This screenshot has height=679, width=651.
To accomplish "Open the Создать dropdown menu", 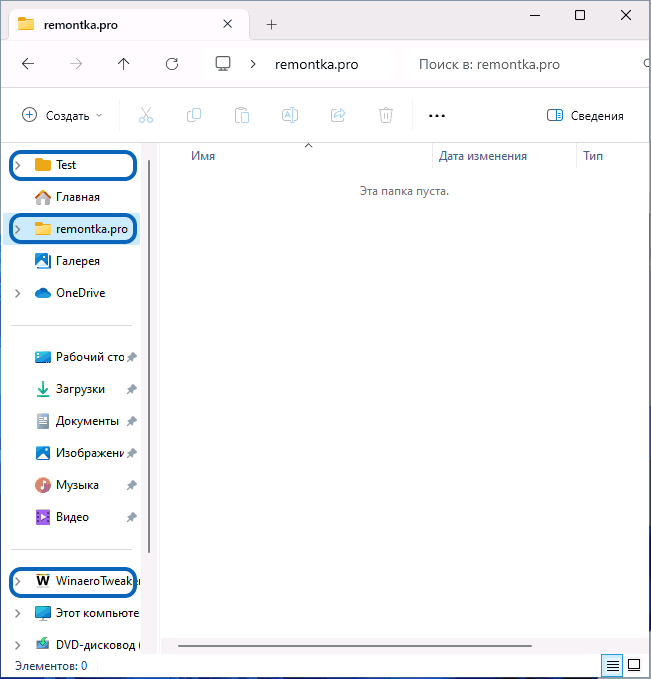I will click(x=62, y=116).
